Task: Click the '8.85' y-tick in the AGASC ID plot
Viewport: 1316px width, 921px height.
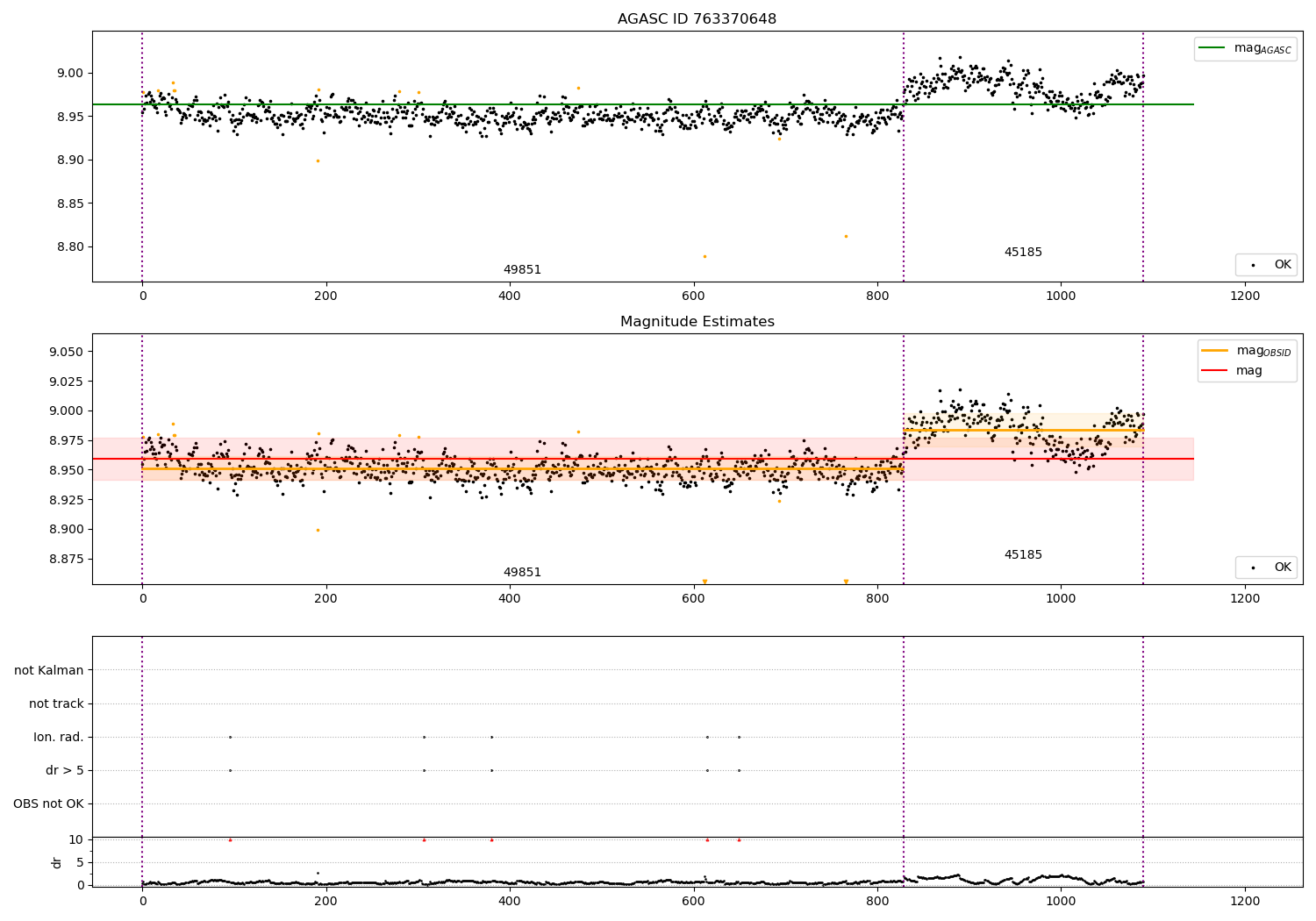Action: [71, 203]
